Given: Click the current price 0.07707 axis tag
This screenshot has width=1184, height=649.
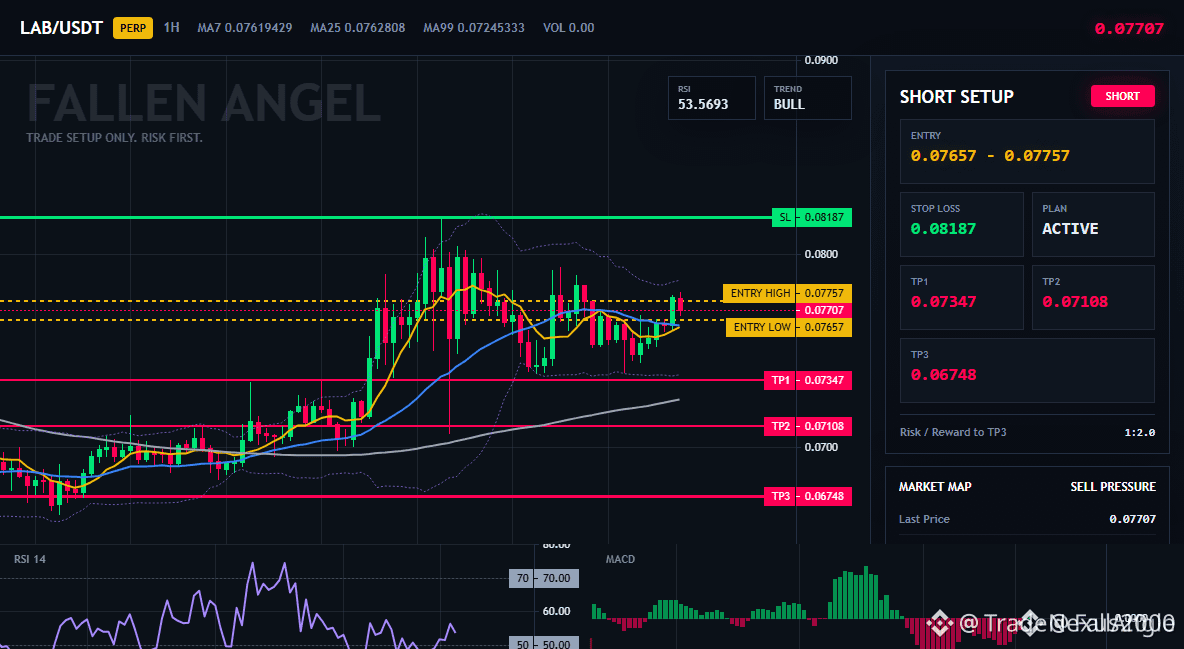Looking at the screenshot, I should [x=824, y=311].
